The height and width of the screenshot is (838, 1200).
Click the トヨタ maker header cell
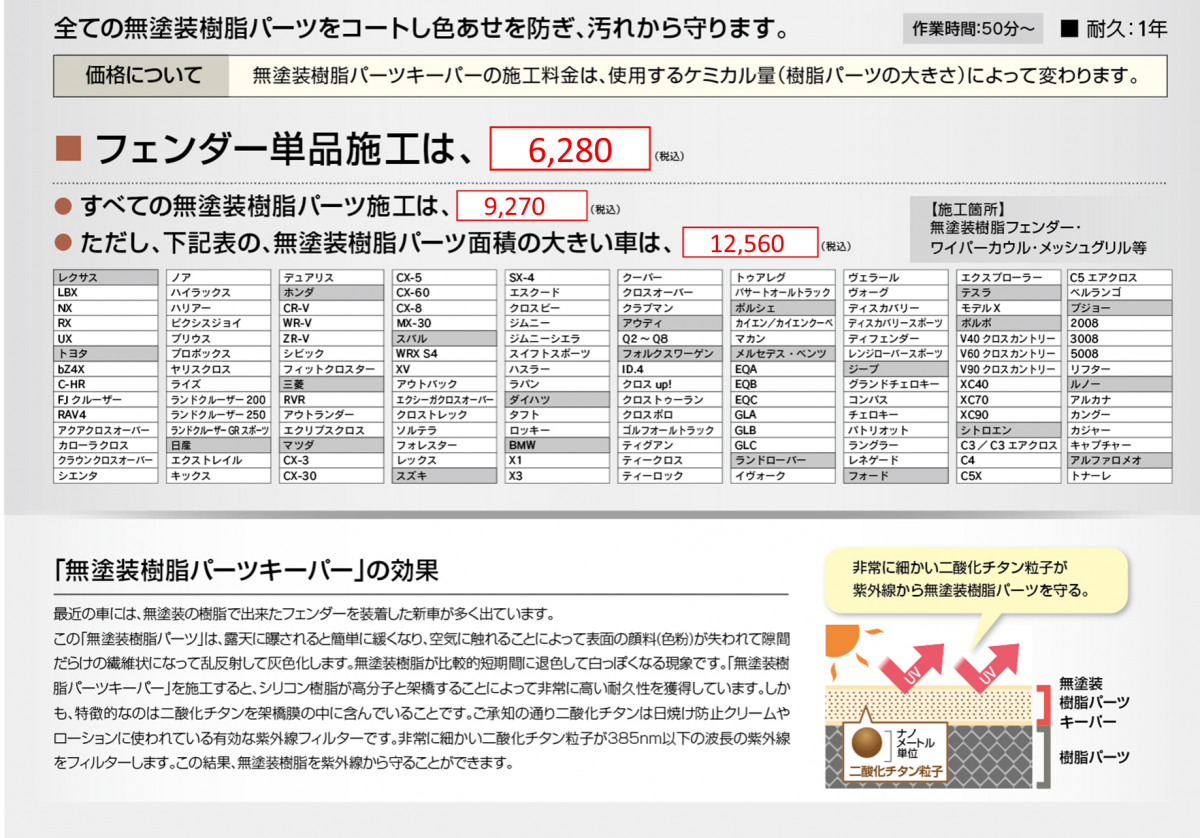[105, 352]
